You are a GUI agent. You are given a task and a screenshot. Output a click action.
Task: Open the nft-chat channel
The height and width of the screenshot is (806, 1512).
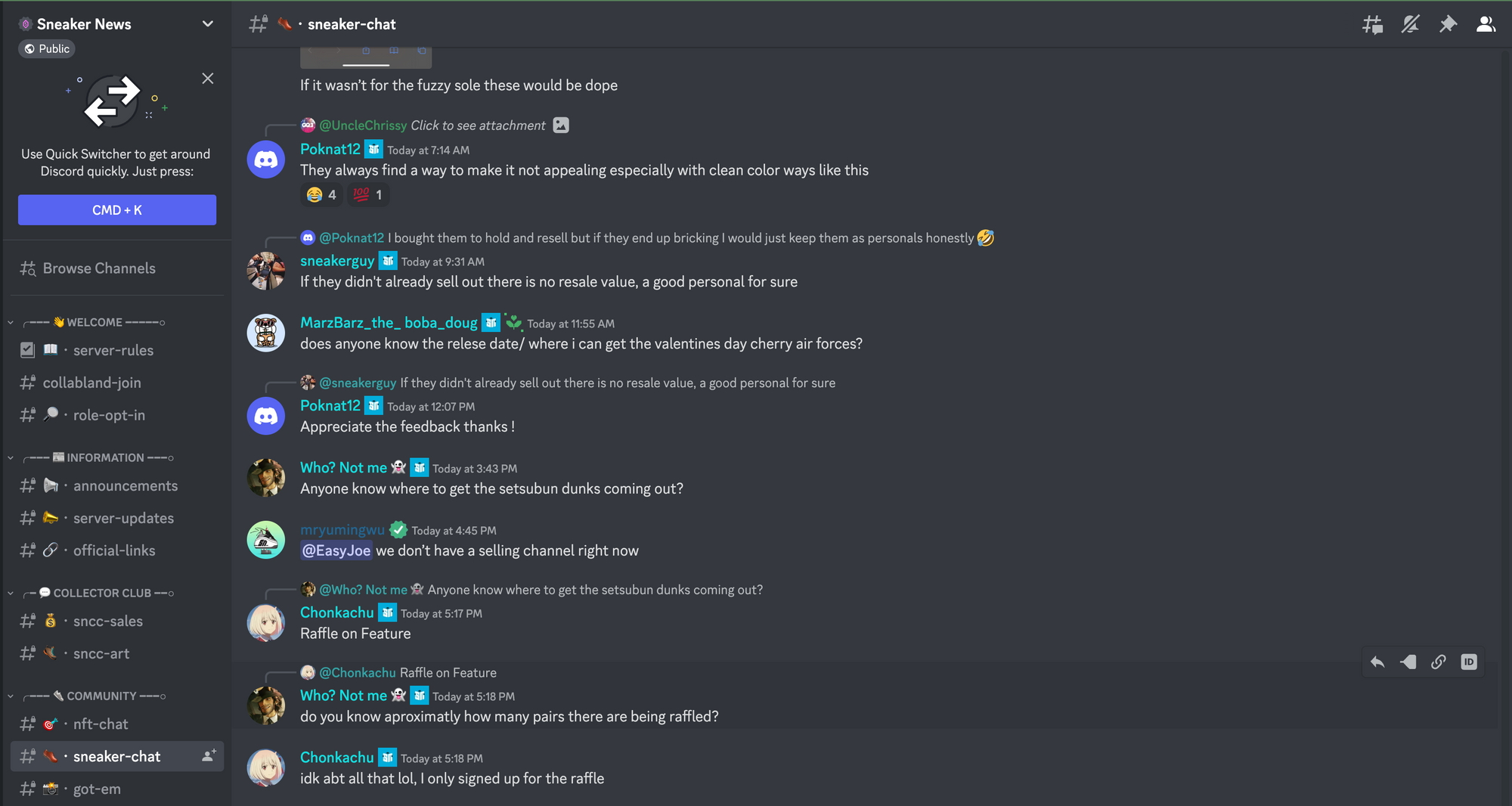point(101,724)
